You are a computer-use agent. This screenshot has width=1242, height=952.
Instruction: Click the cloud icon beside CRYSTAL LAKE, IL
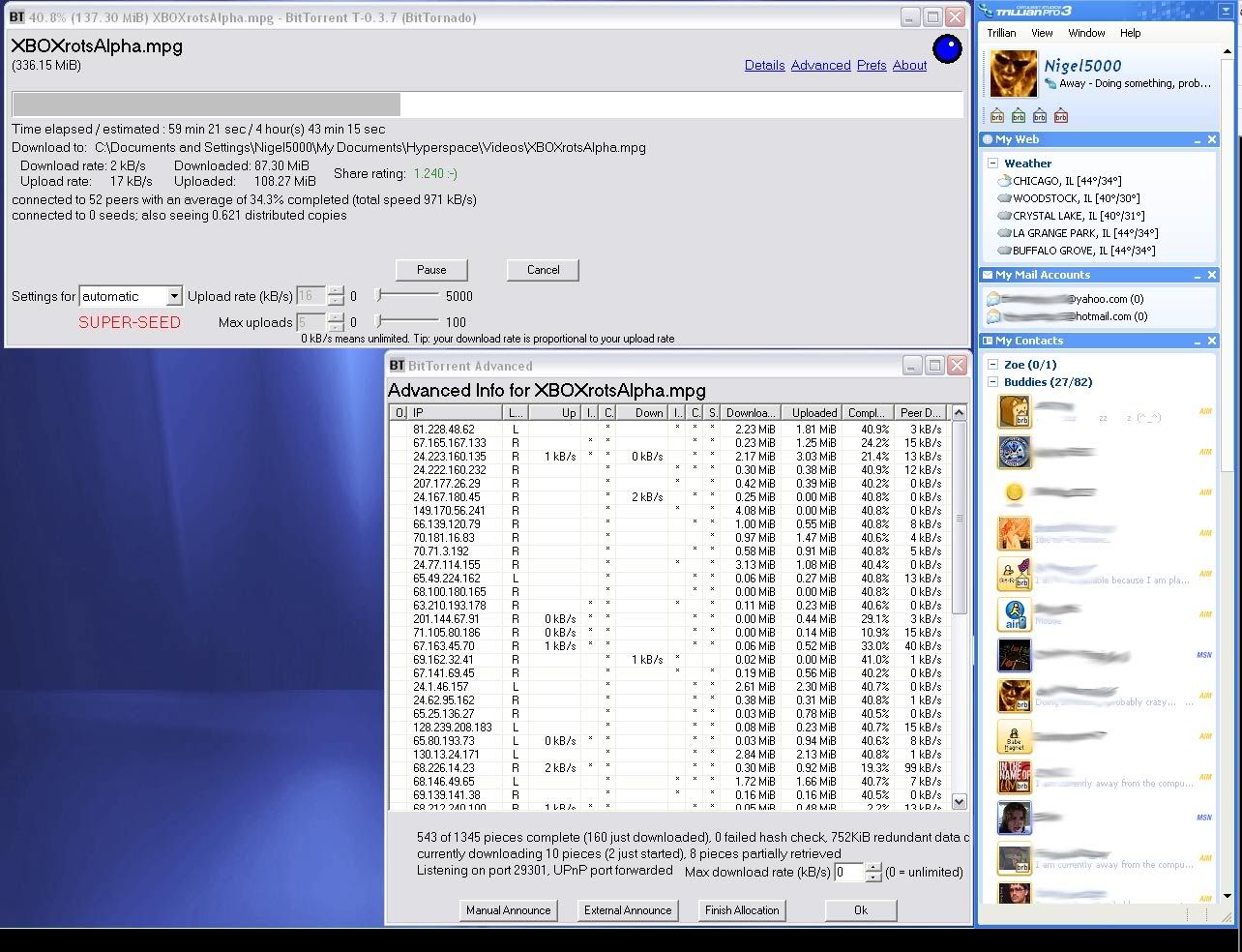(x=1005, y=216)
